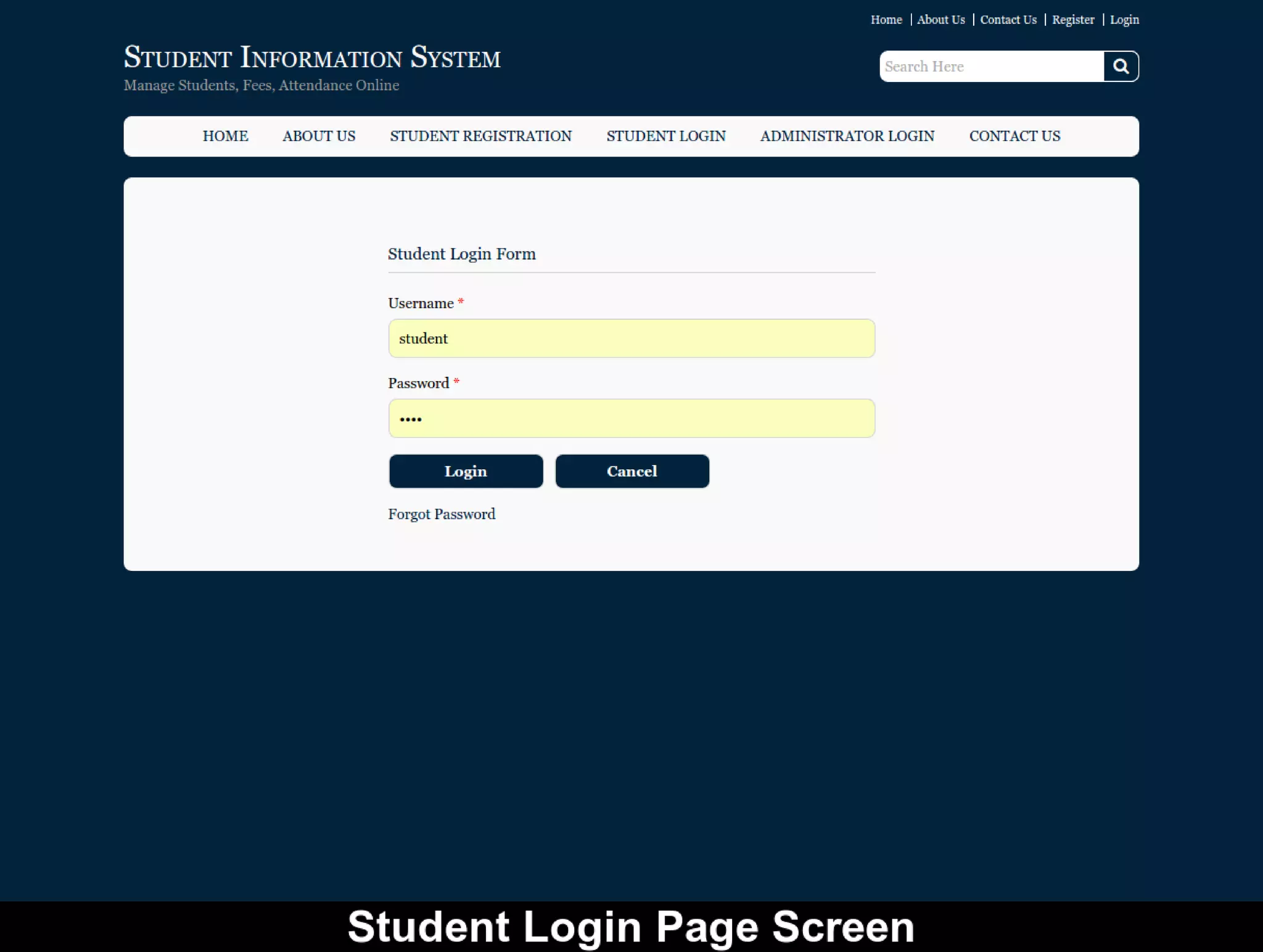Open About Us link in top header
Screen dimensions: 1263x952
click(x=940, y=20)
